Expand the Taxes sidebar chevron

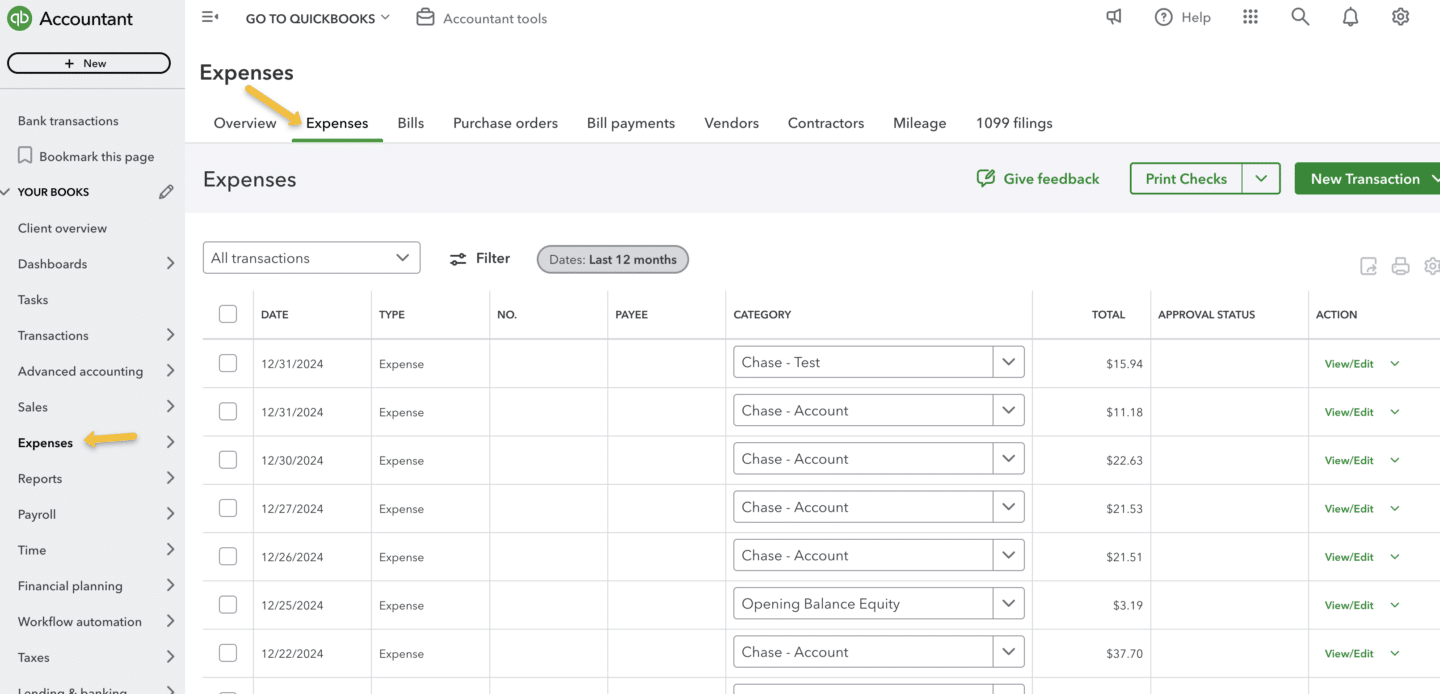click(170, 657)
